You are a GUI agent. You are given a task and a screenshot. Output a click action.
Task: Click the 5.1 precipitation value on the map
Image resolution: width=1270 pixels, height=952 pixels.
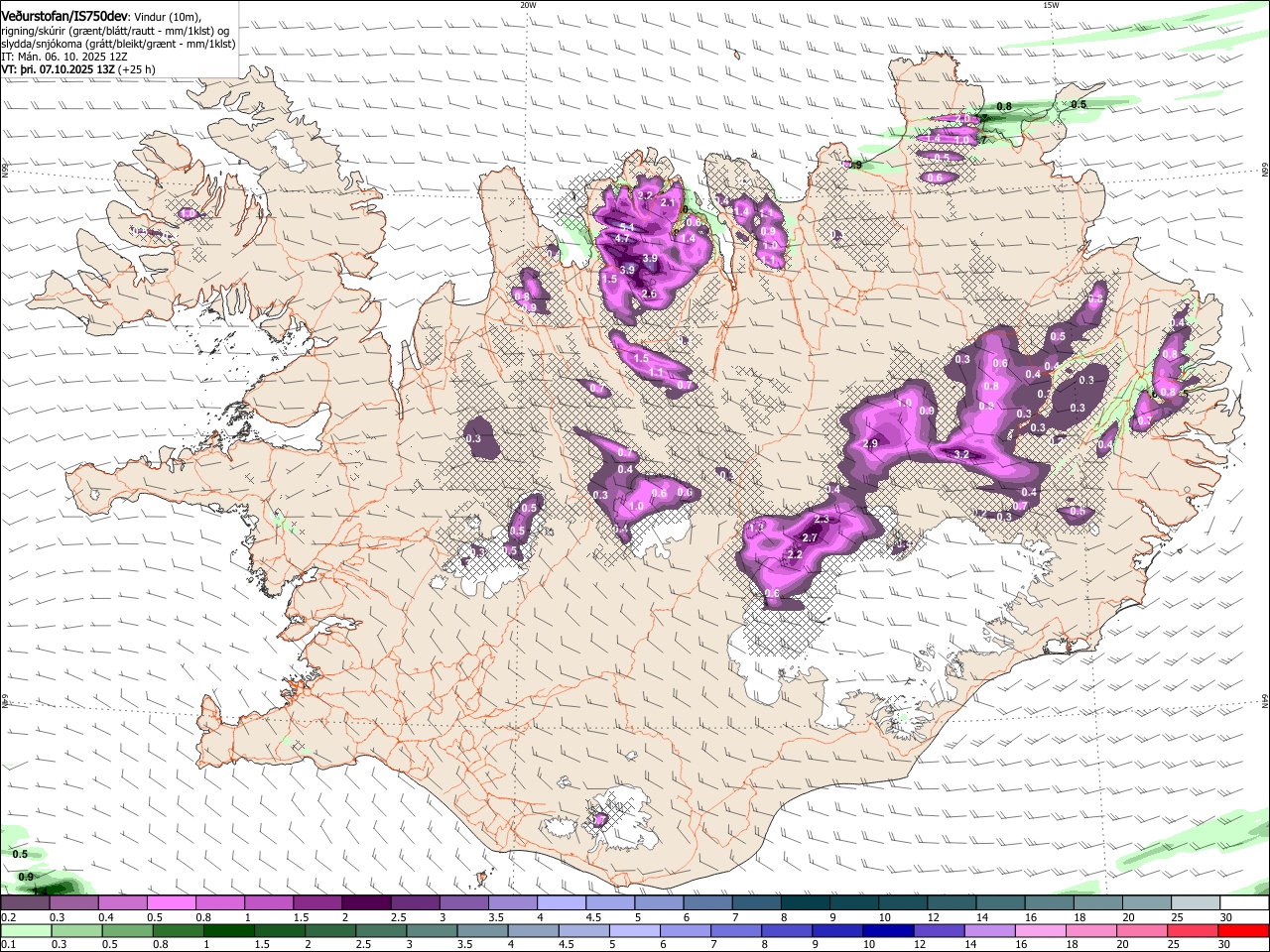click(627, 227)
